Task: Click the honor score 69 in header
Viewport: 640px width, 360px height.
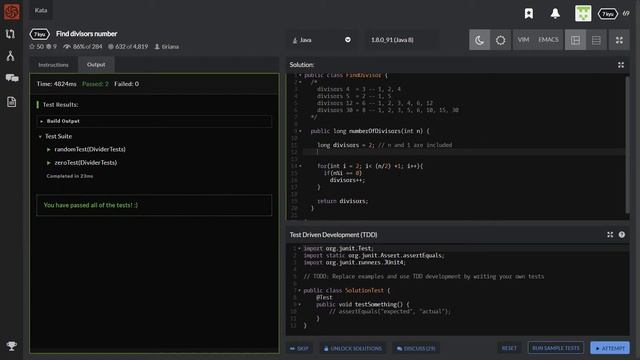Action: (x=626, y=13)
